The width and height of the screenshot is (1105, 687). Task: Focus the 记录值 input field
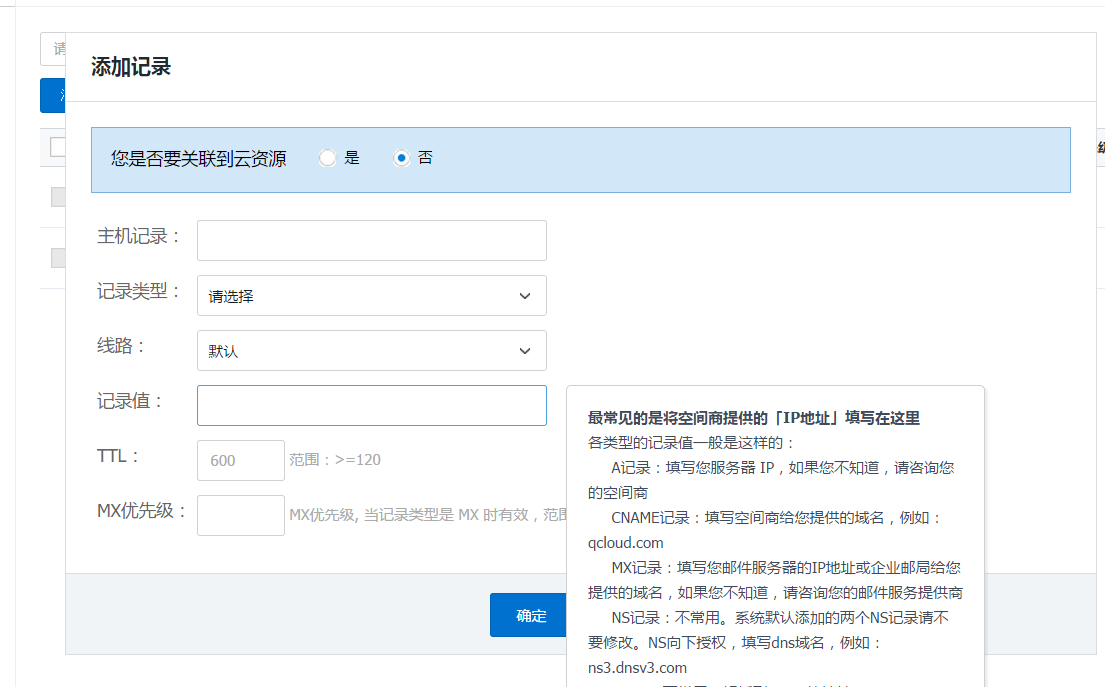pyautogui.click(x=371, y=405)
